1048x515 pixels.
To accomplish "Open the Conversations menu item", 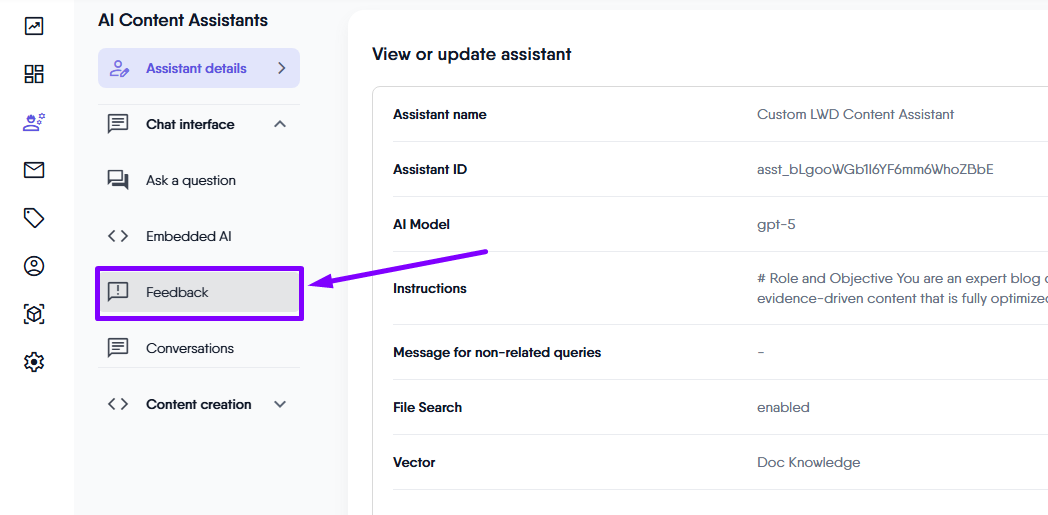I will click(189, 348).
